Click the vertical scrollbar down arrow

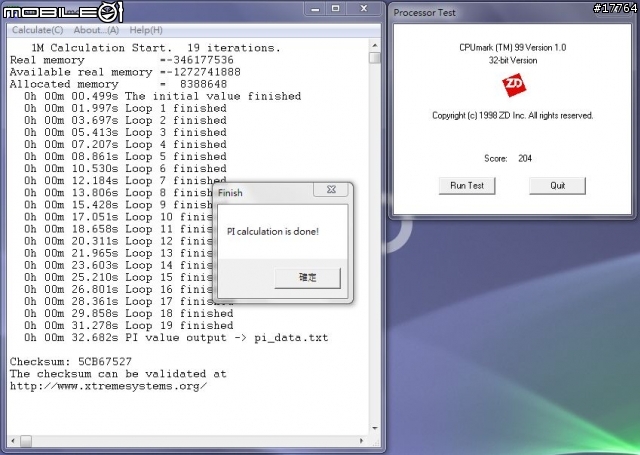tap(375, 428)
